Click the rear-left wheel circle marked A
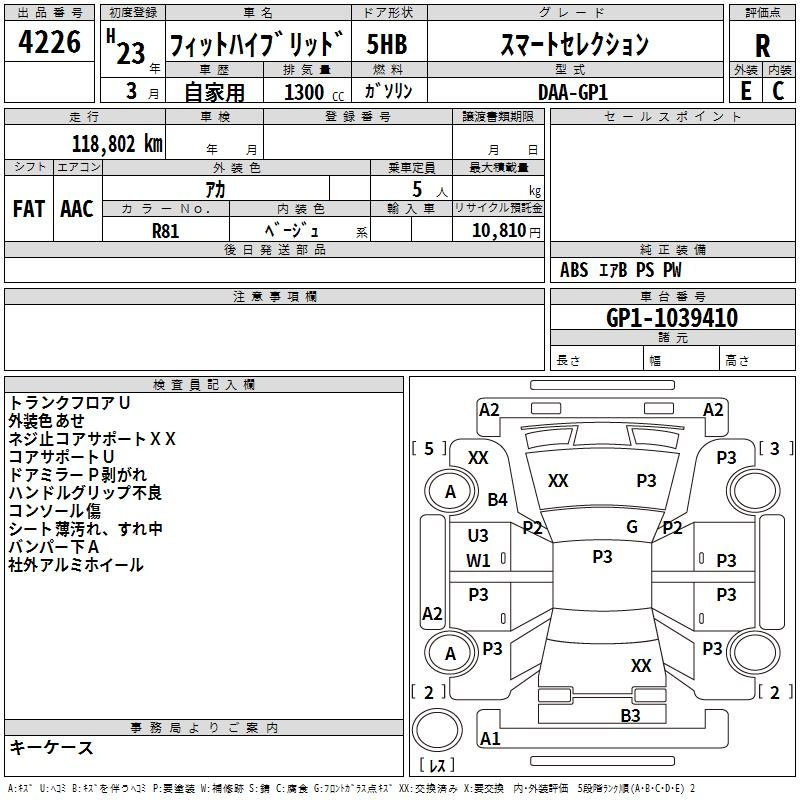This screenshot has width=800, height=800. (450, 654)
